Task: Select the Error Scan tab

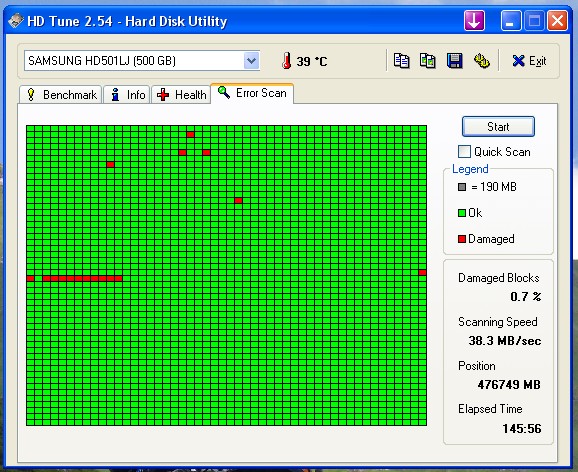Action: tap(252, 93)
